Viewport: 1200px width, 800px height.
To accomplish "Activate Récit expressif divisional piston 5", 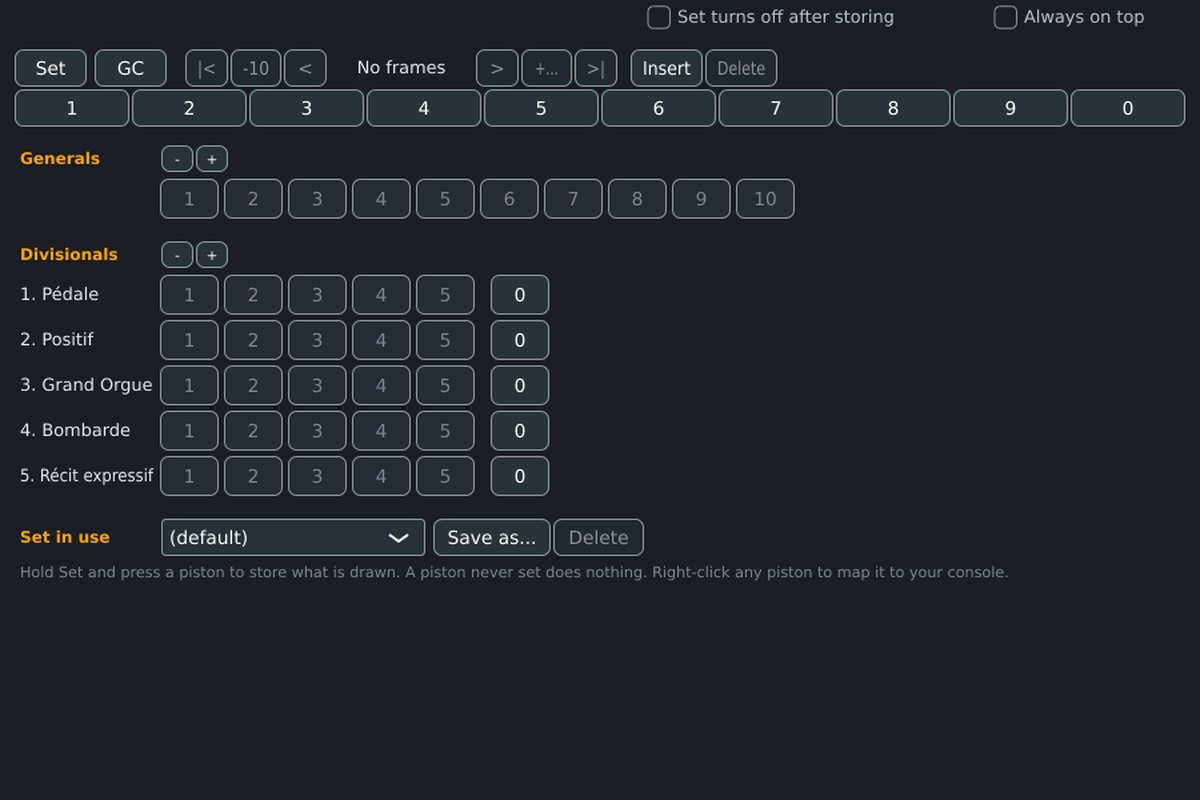I will click(x=445, y=476).
